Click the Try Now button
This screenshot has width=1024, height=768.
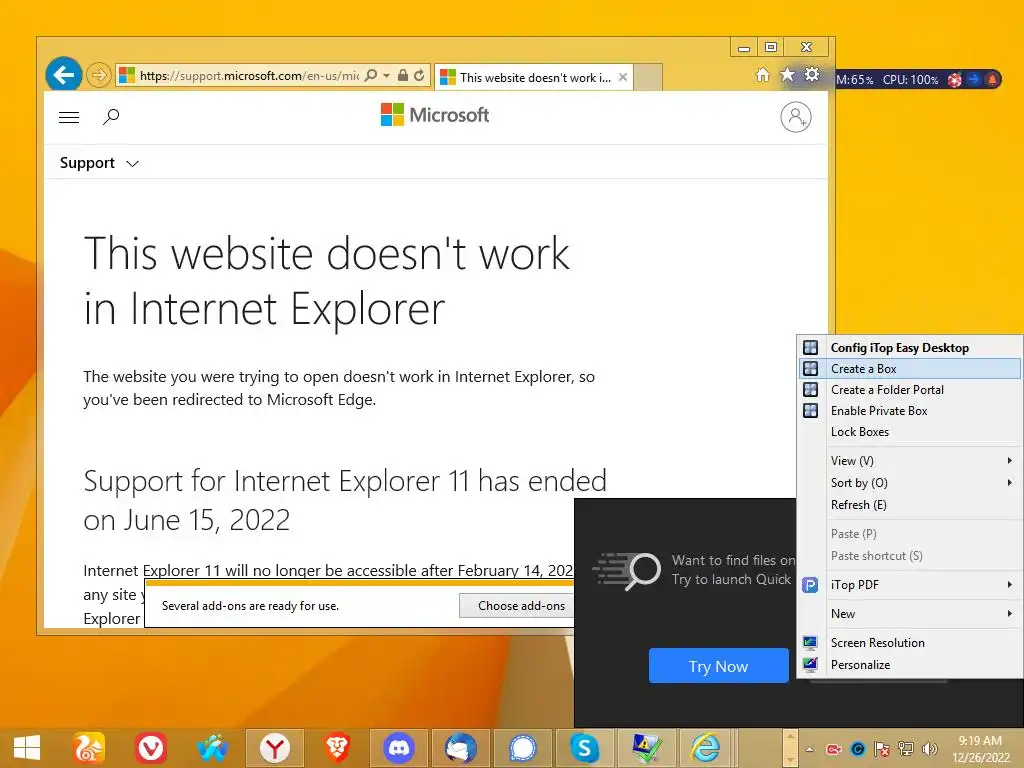click(x=718, y=666)
